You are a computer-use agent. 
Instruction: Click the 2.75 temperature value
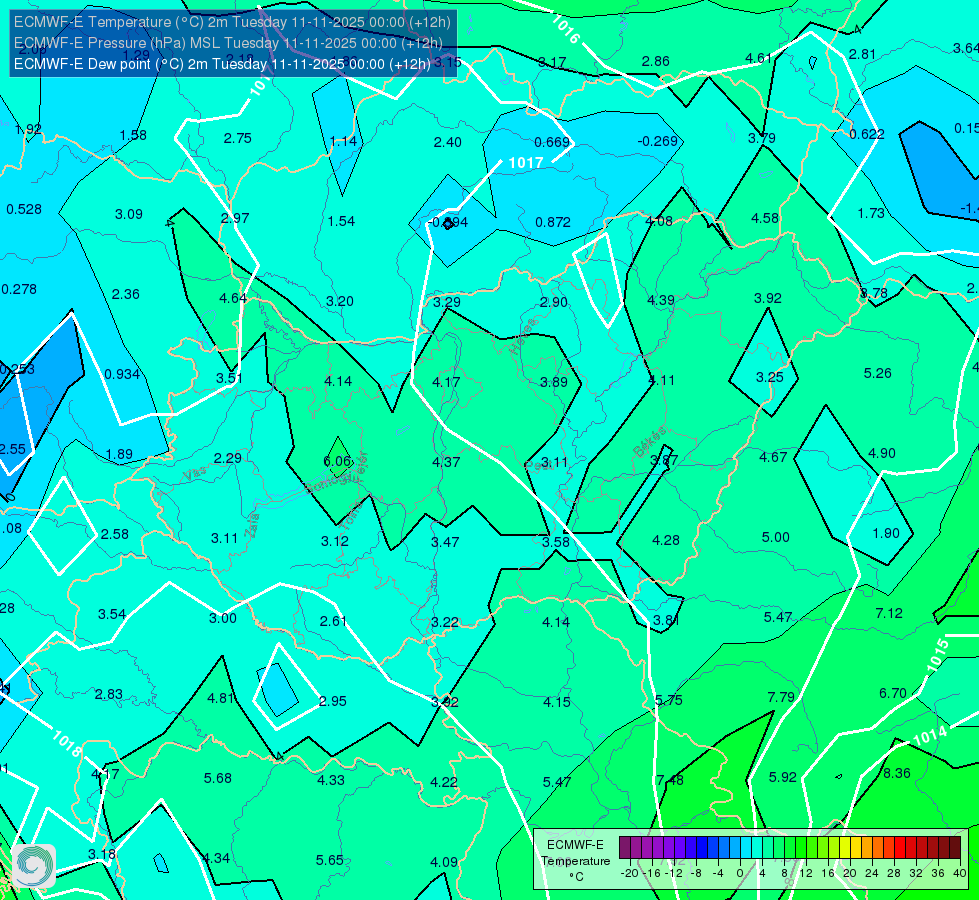tap(237, 139)
